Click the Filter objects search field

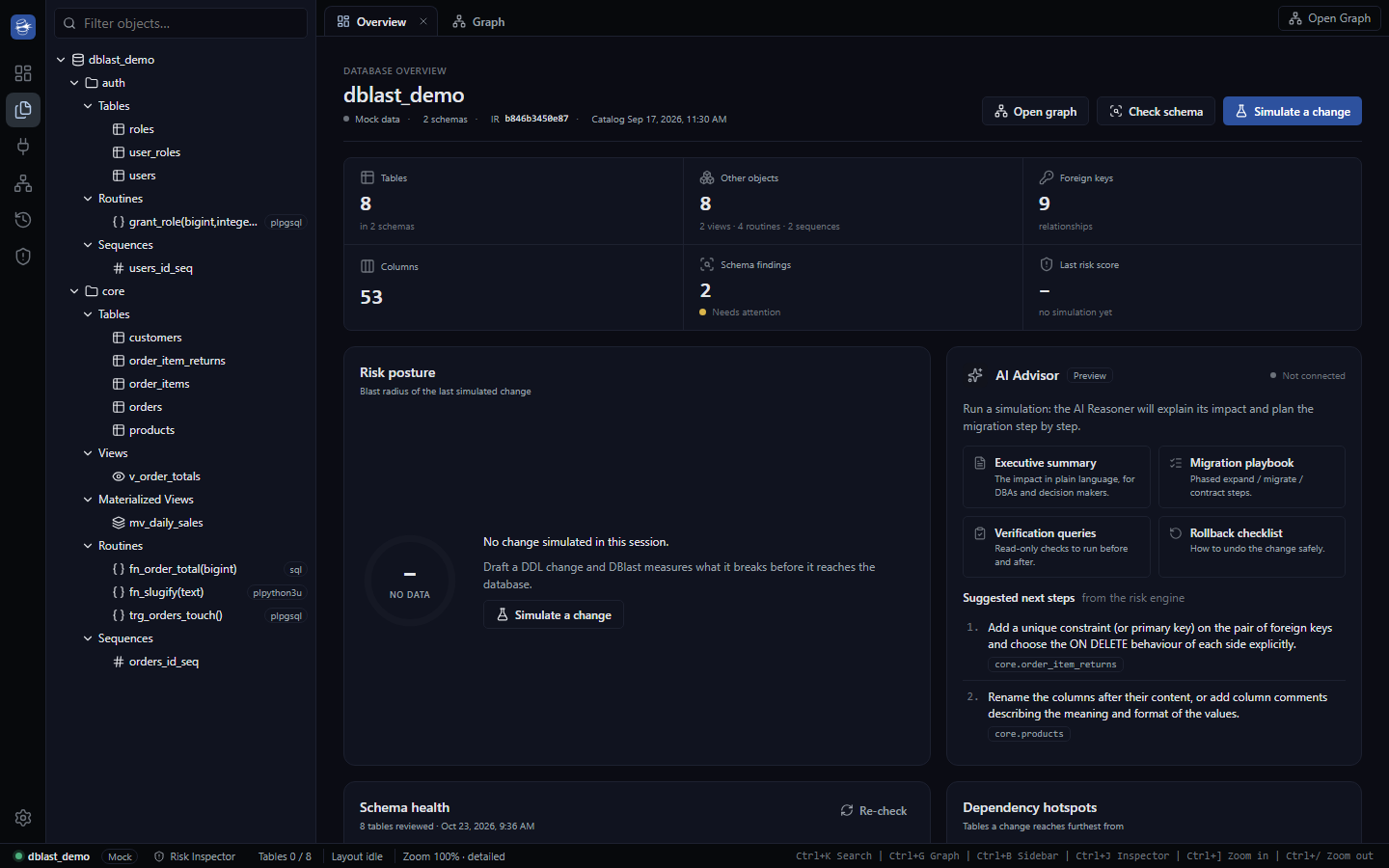click(x=180, y=23)
